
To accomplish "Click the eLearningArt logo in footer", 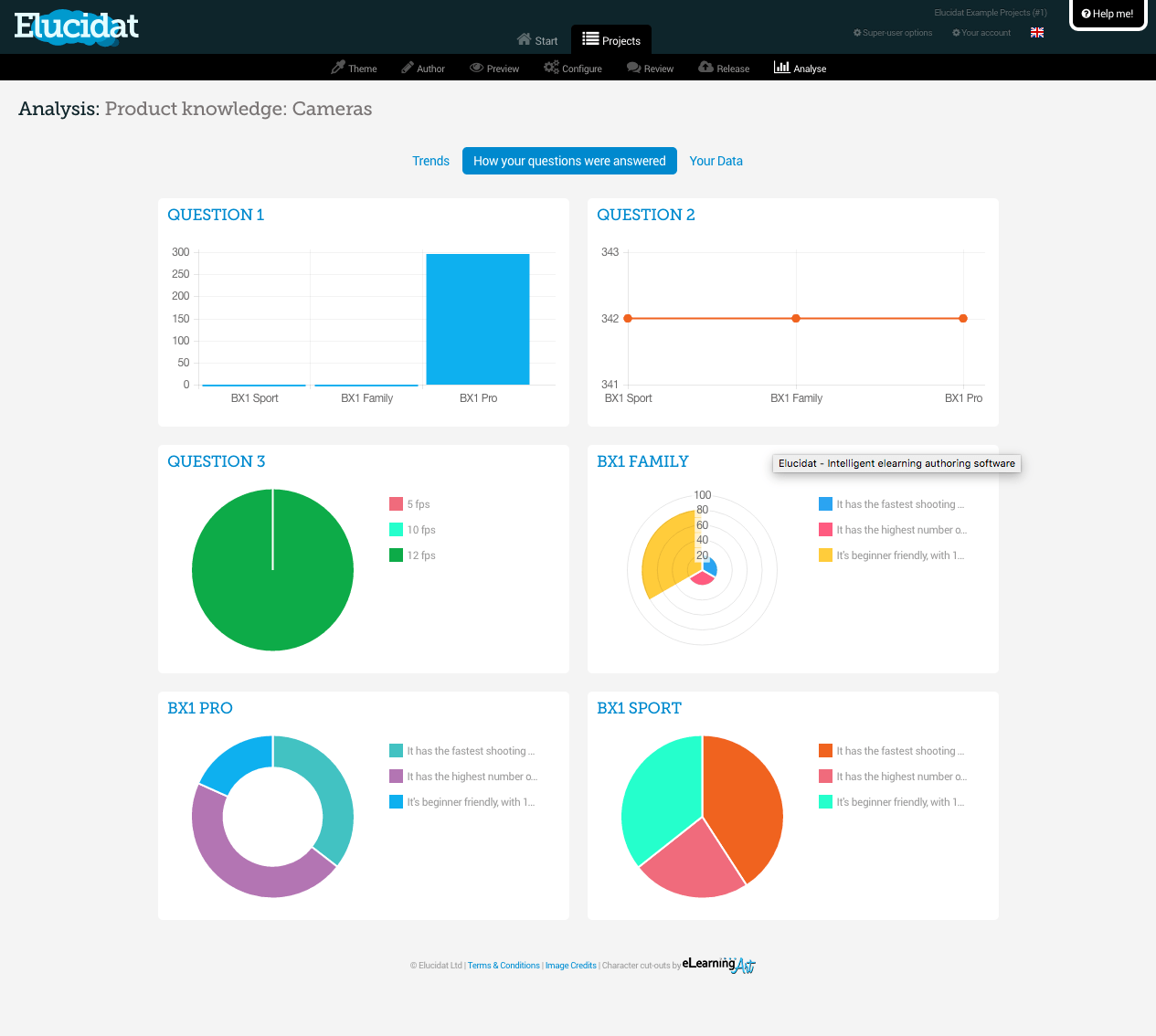I will (x=719, y=964).
